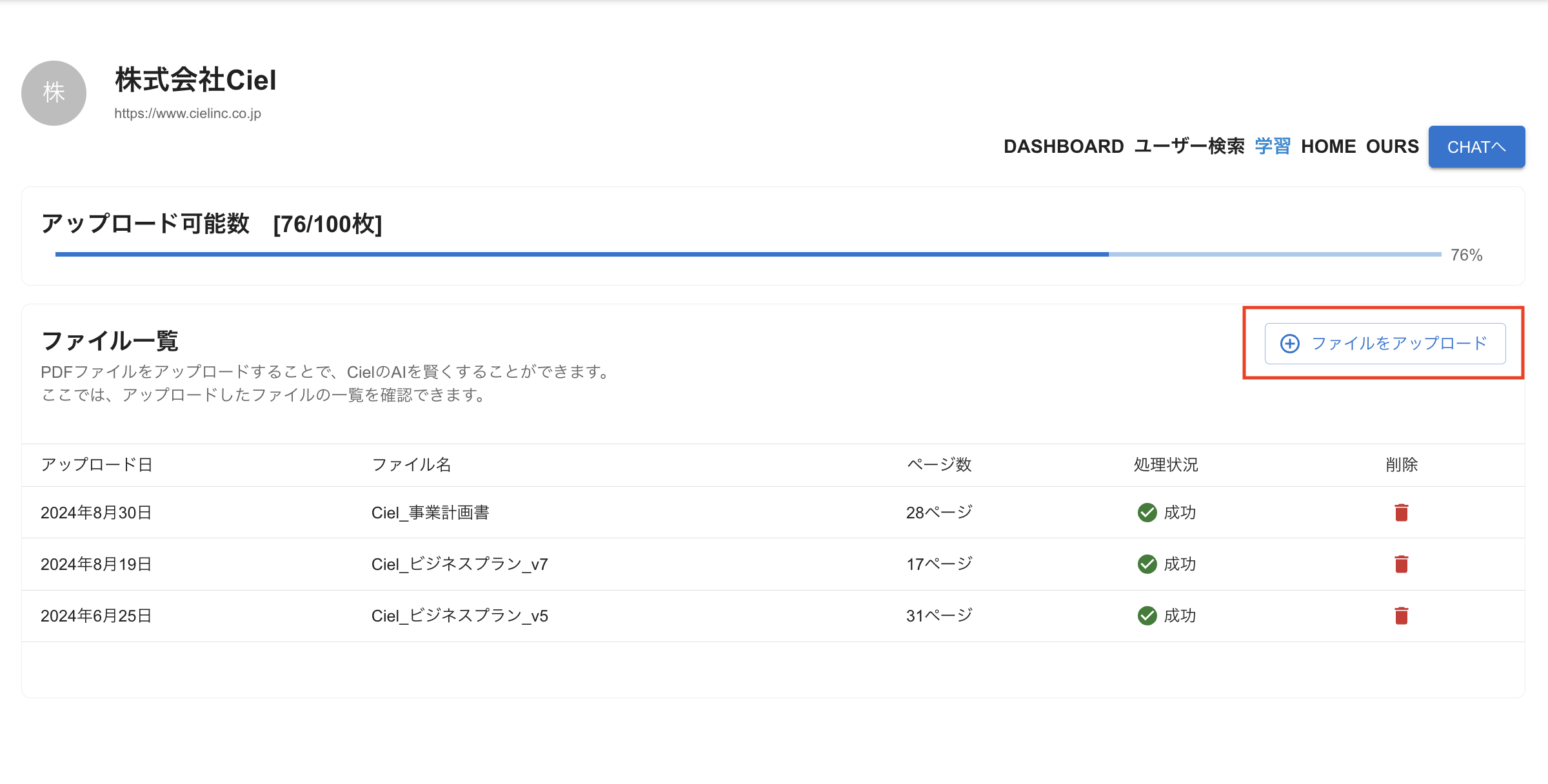Delete Ciel_ビジネスプラン_v7 using its trash icon

coord(1401,564)
